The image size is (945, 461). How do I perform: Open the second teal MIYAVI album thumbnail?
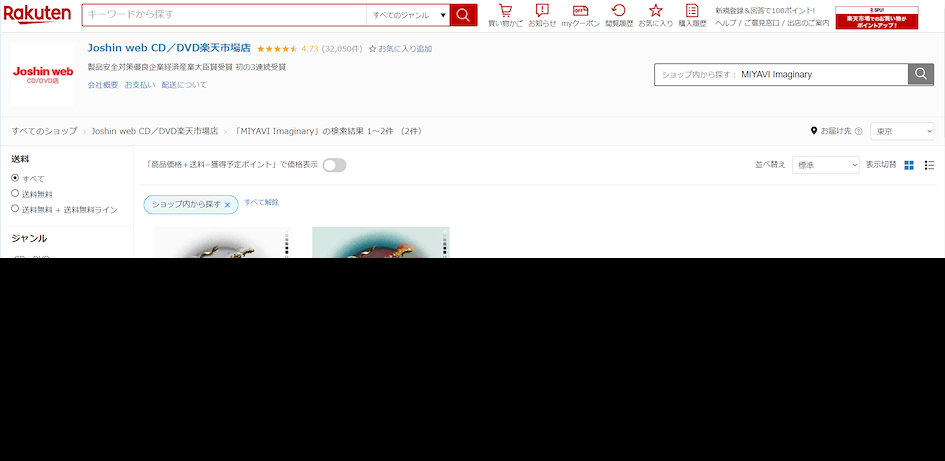point(381,242)
